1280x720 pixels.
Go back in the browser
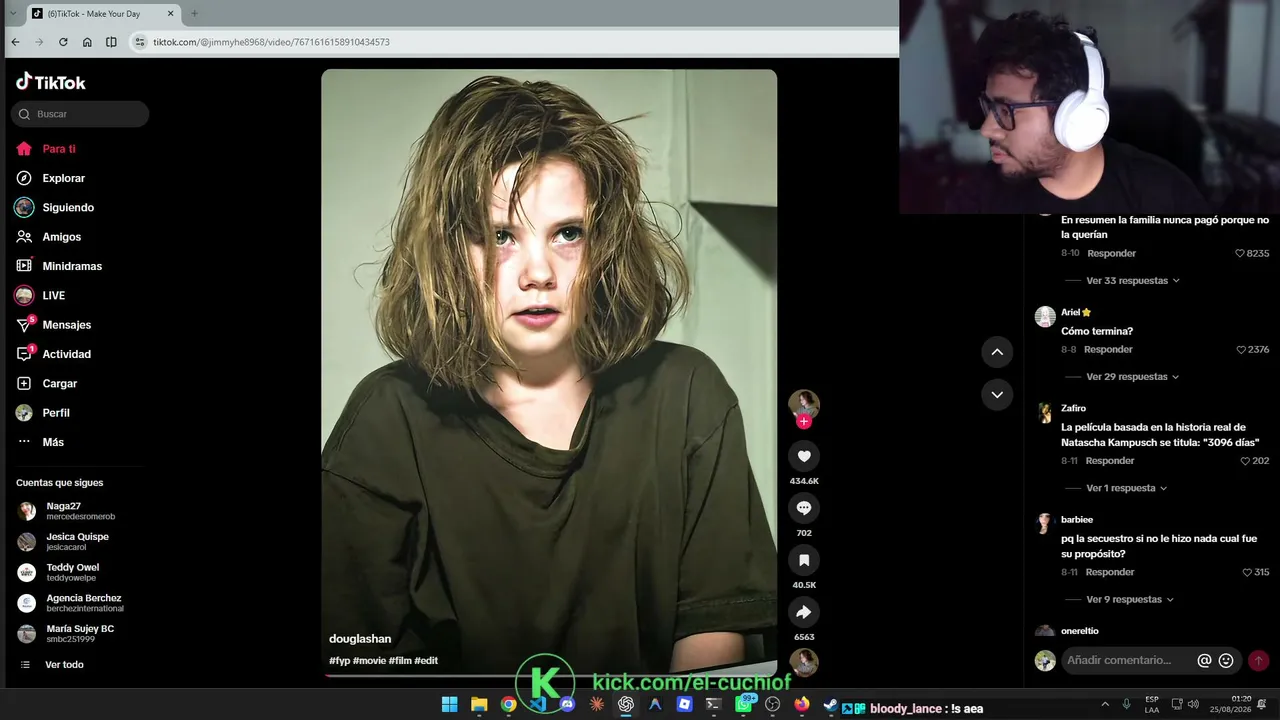pos(15,42)
